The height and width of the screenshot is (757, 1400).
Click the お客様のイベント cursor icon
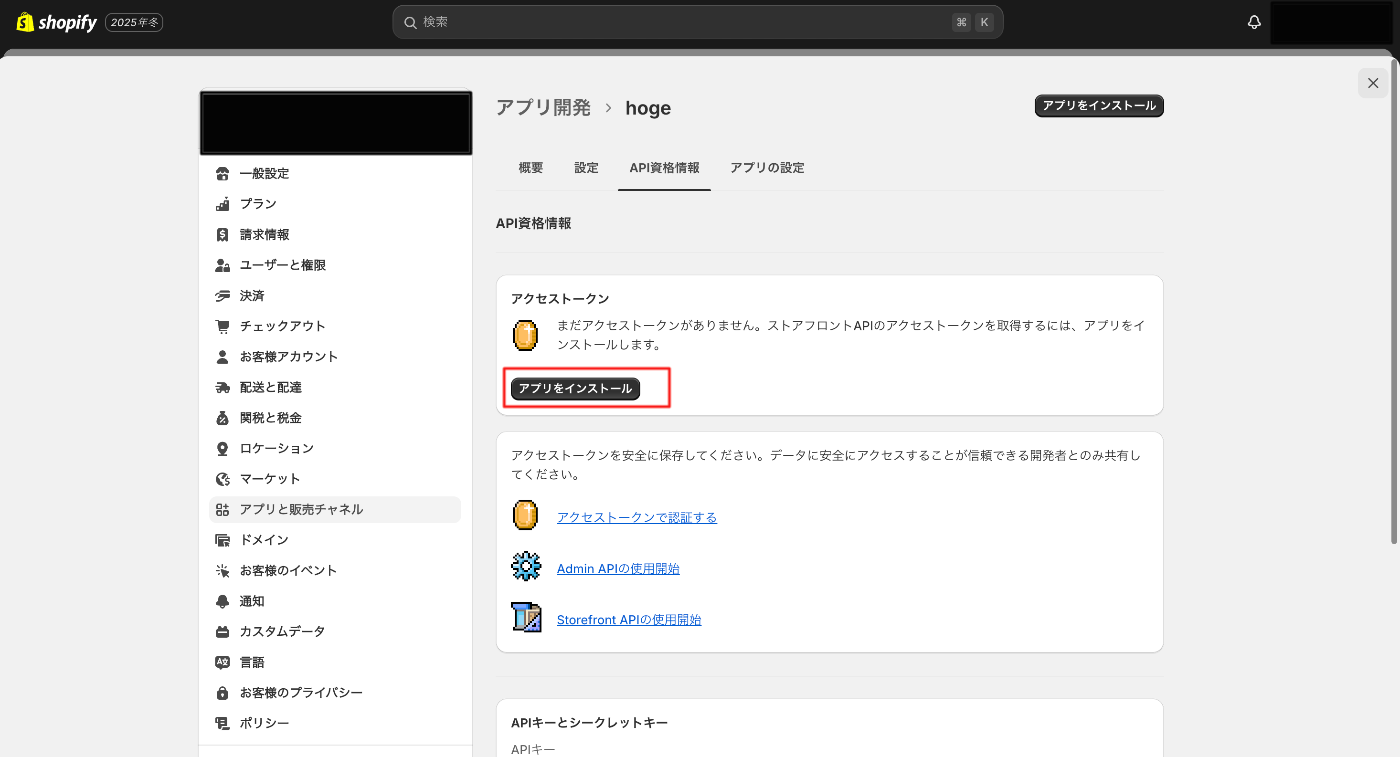tap(223, 571)
